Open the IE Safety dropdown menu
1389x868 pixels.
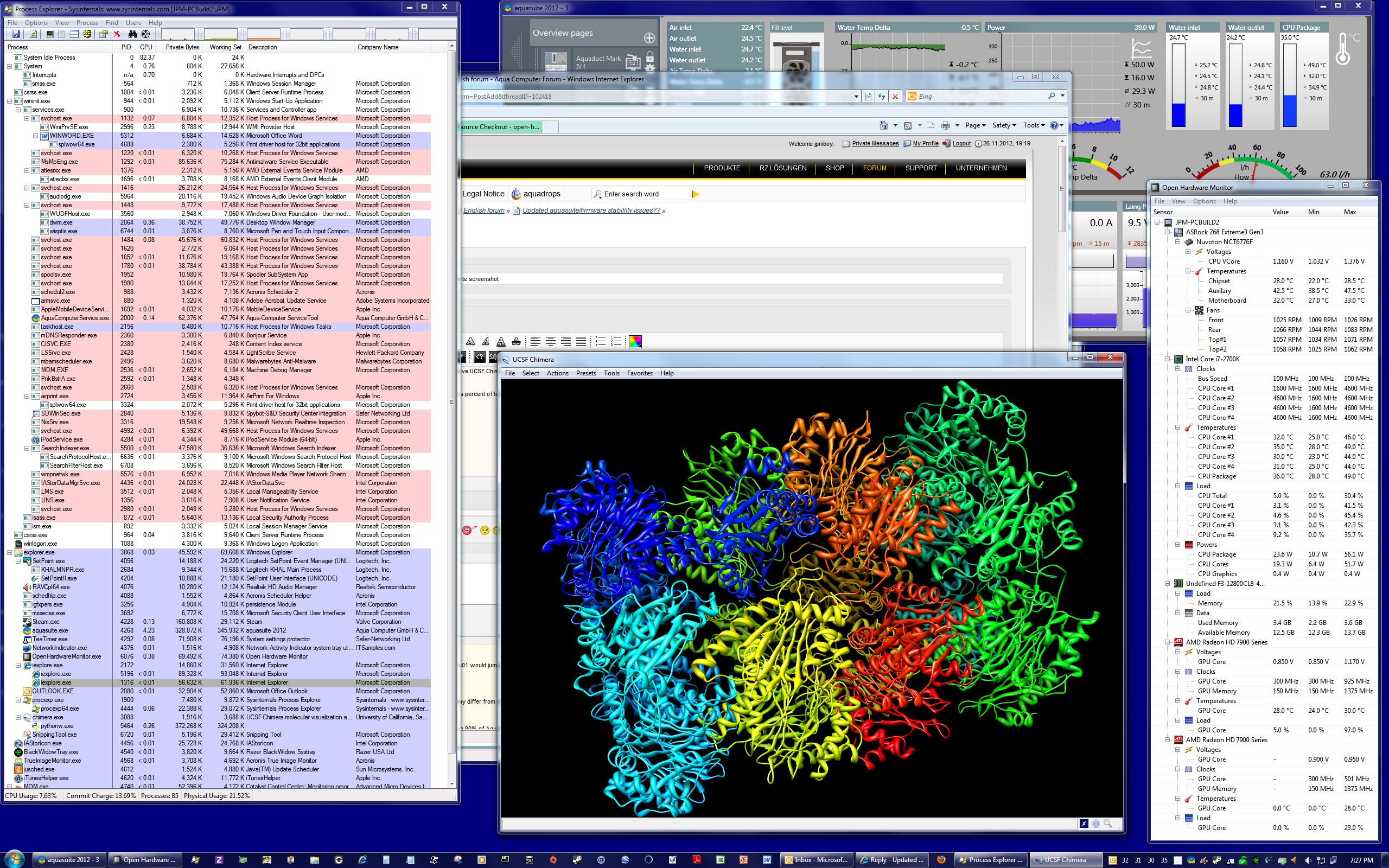(1004, 125)
